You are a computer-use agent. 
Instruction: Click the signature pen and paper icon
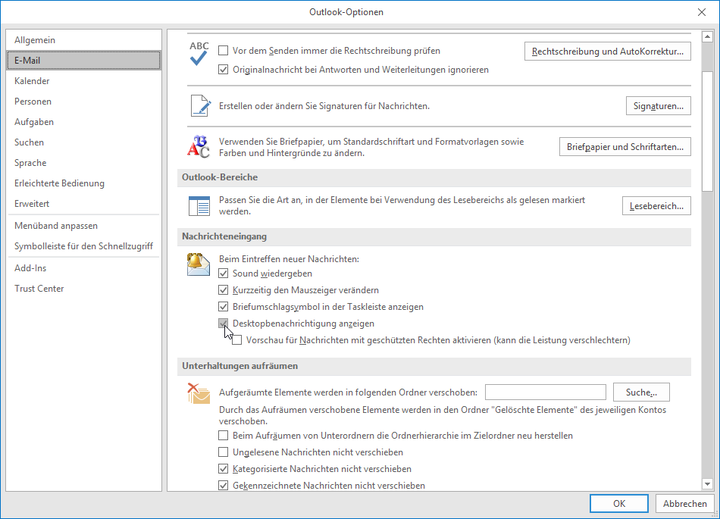point(200,106)
